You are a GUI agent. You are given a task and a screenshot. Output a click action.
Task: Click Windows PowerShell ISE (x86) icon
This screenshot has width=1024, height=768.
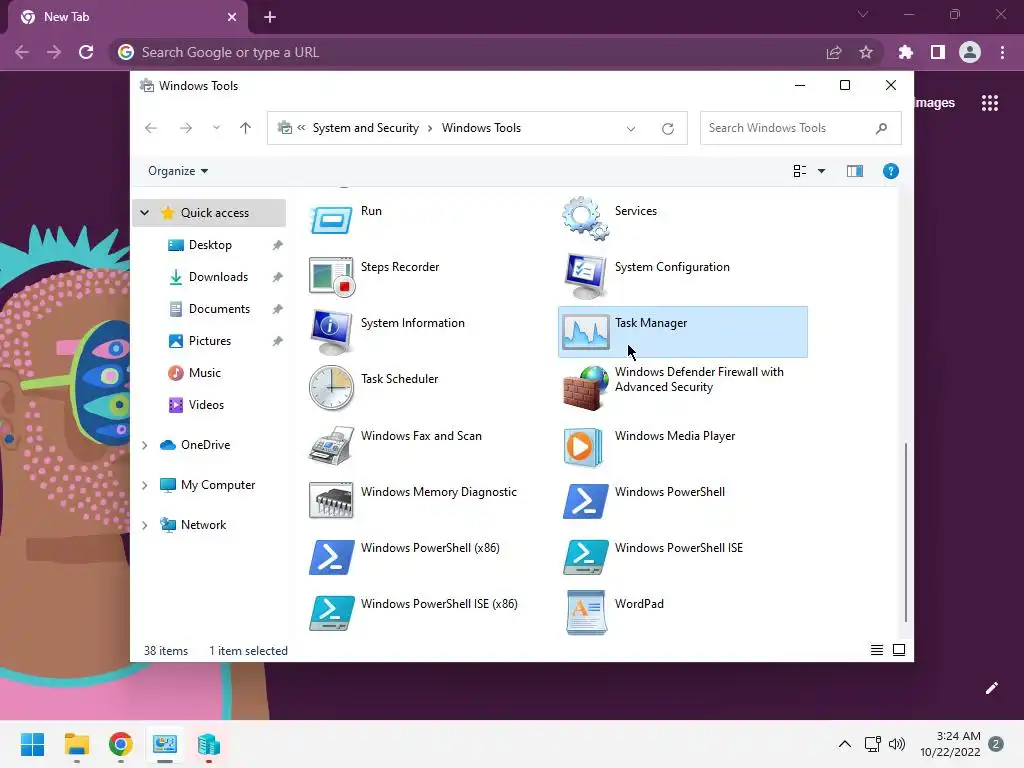(x=332, y=613)
